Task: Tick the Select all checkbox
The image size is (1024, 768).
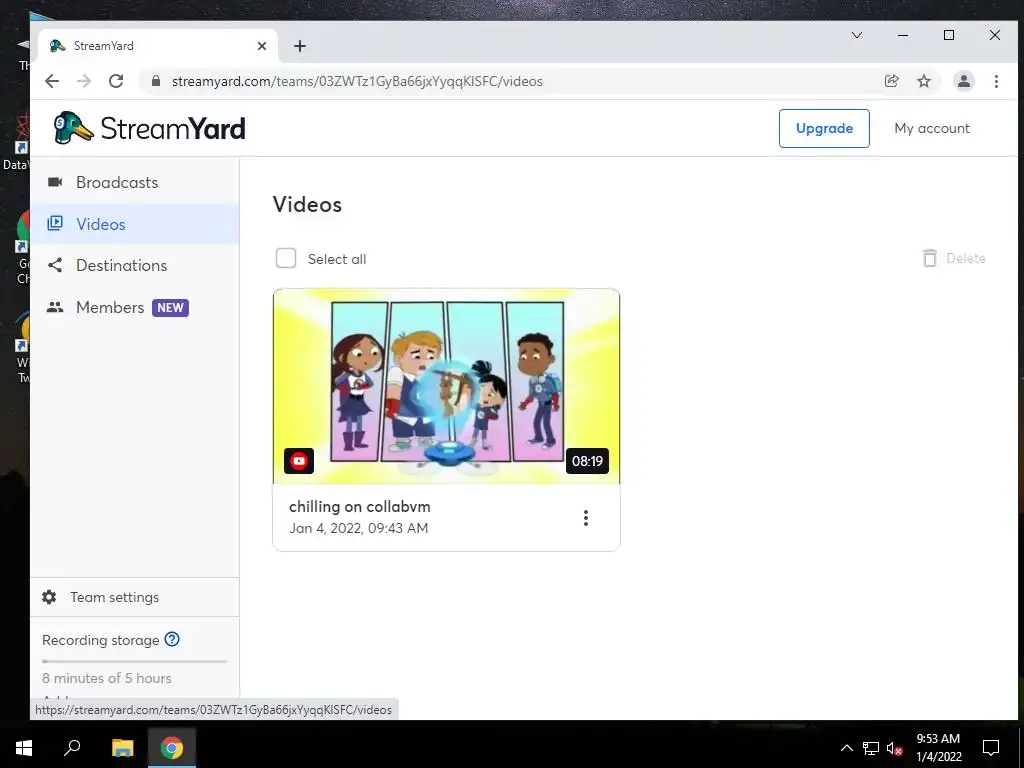Action: (285, 258)
